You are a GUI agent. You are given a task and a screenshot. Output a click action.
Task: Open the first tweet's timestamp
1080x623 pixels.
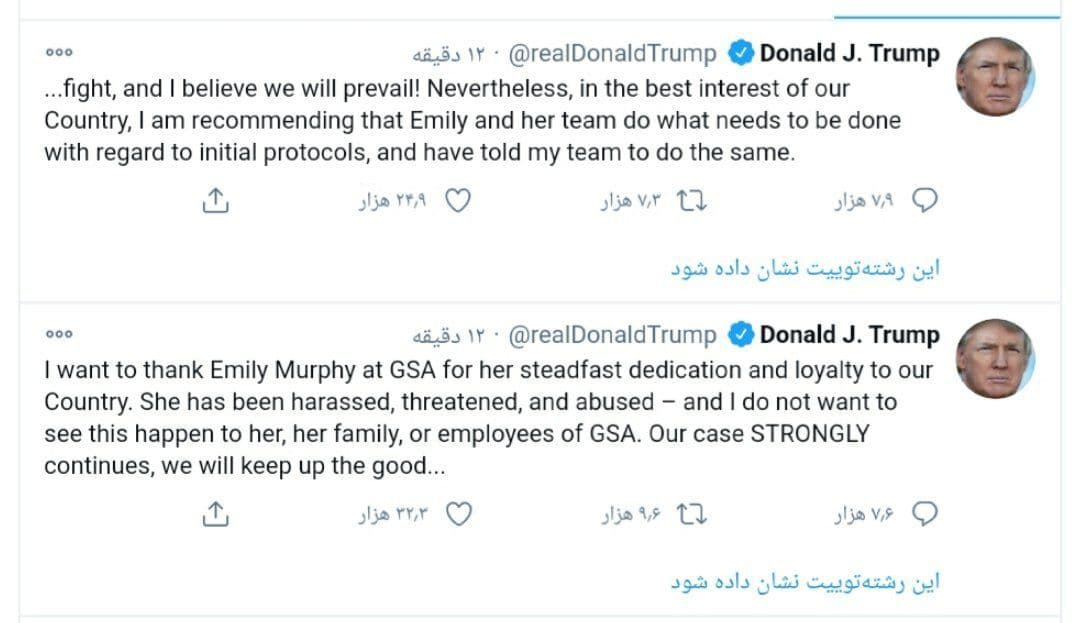pyautogui.click(x=448, y=54)
